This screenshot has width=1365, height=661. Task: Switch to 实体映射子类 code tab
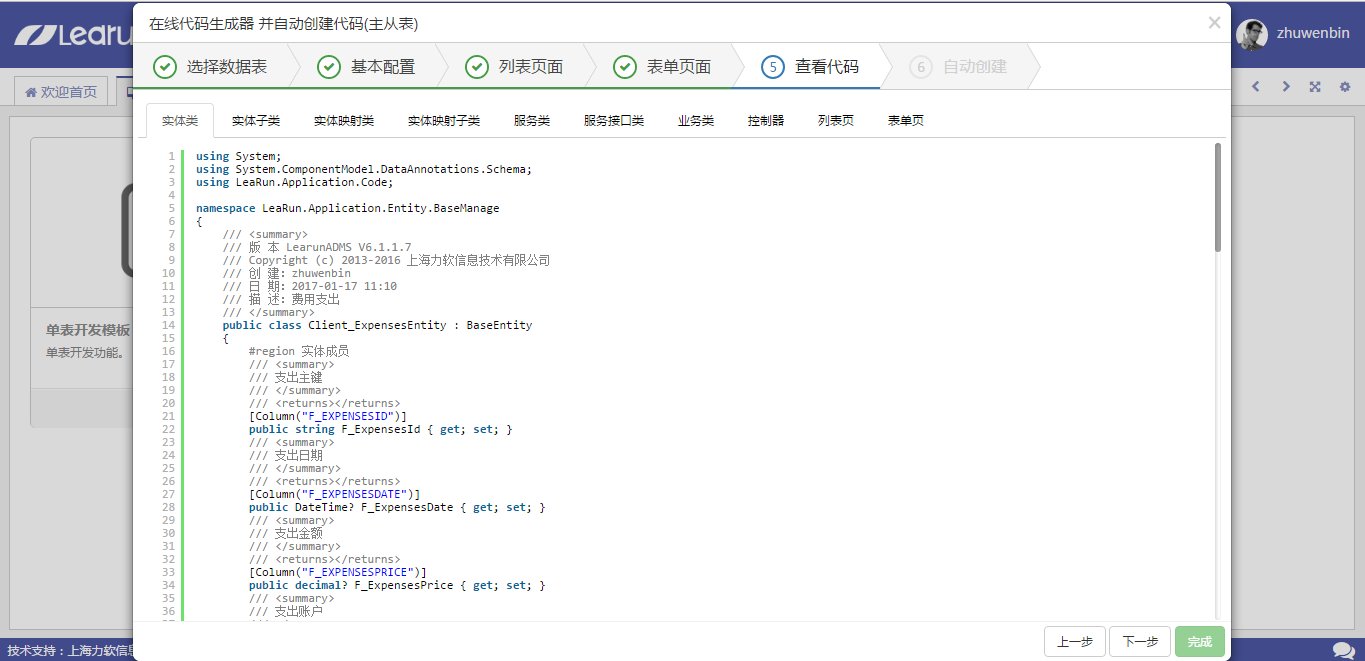click(x=444, y=121)
